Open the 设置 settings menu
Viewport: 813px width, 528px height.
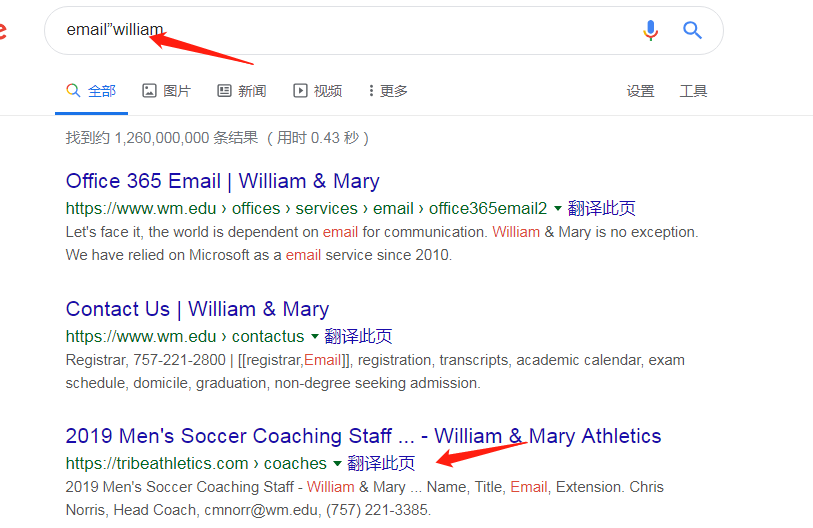640,91
